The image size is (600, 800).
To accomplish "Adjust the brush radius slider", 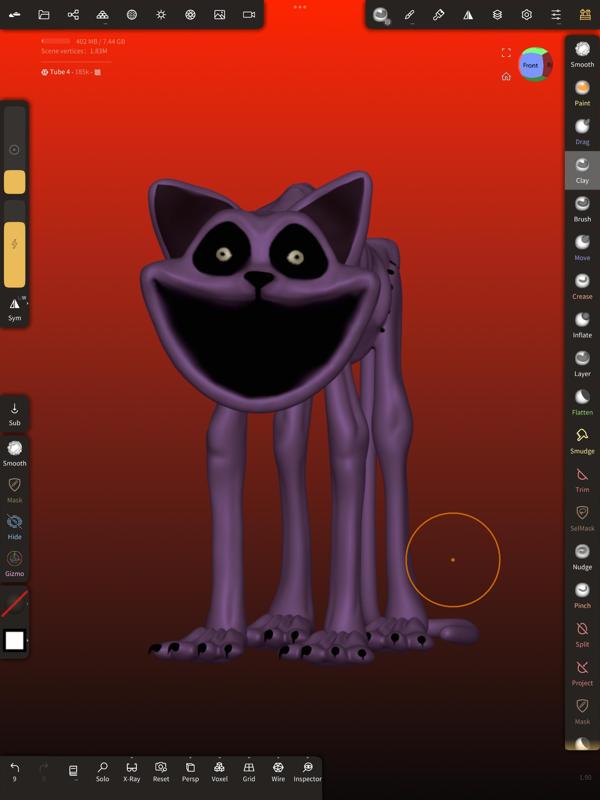I will click(x=15, y=150).
